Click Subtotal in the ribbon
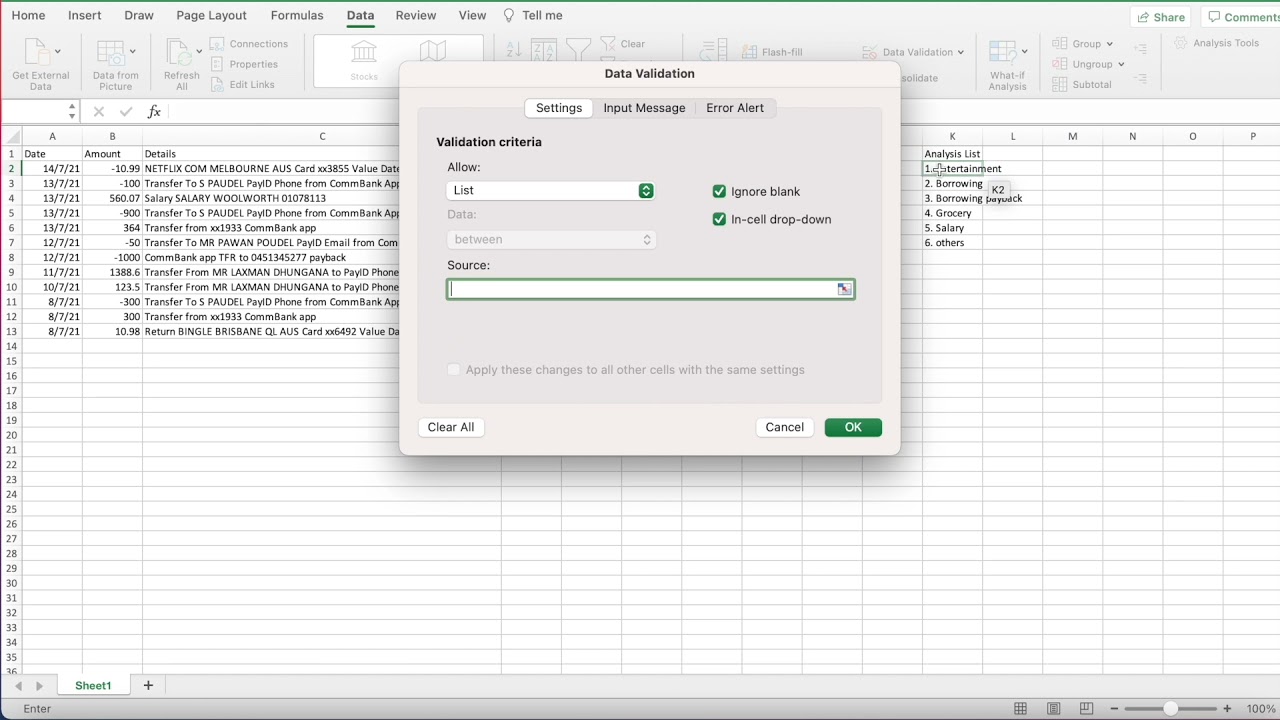1280x720 pixels. tap(1082, 85)
